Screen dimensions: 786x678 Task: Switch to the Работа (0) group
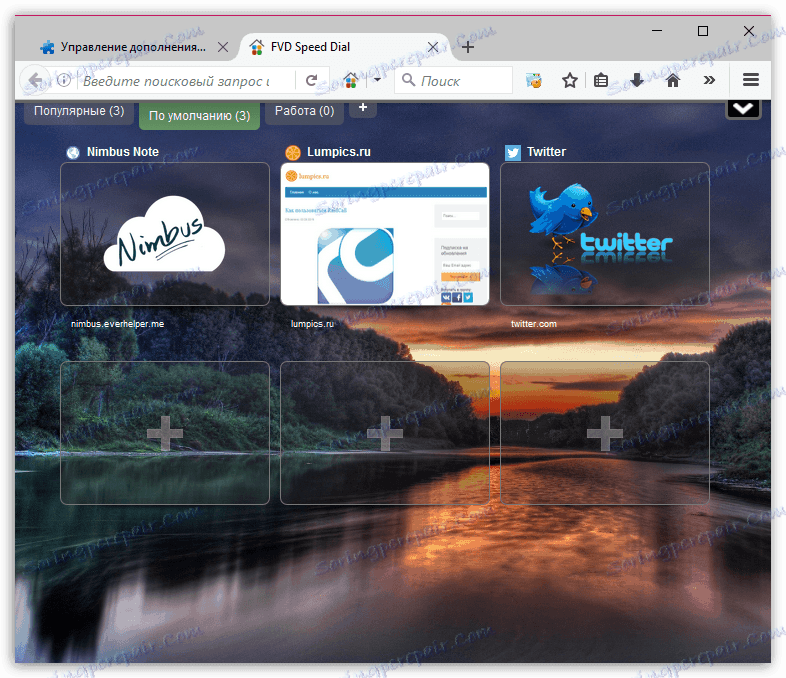(x=304, y=111)
